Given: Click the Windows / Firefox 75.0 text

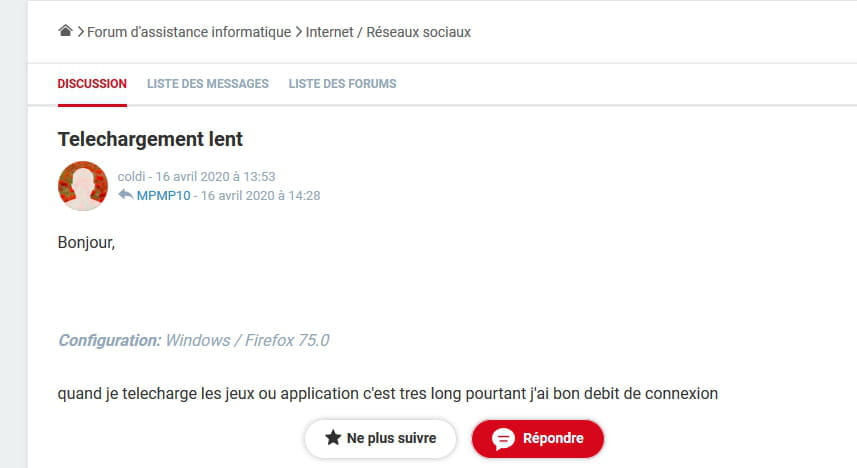Looking at the screenshot, I should click(x=247, y=340).
